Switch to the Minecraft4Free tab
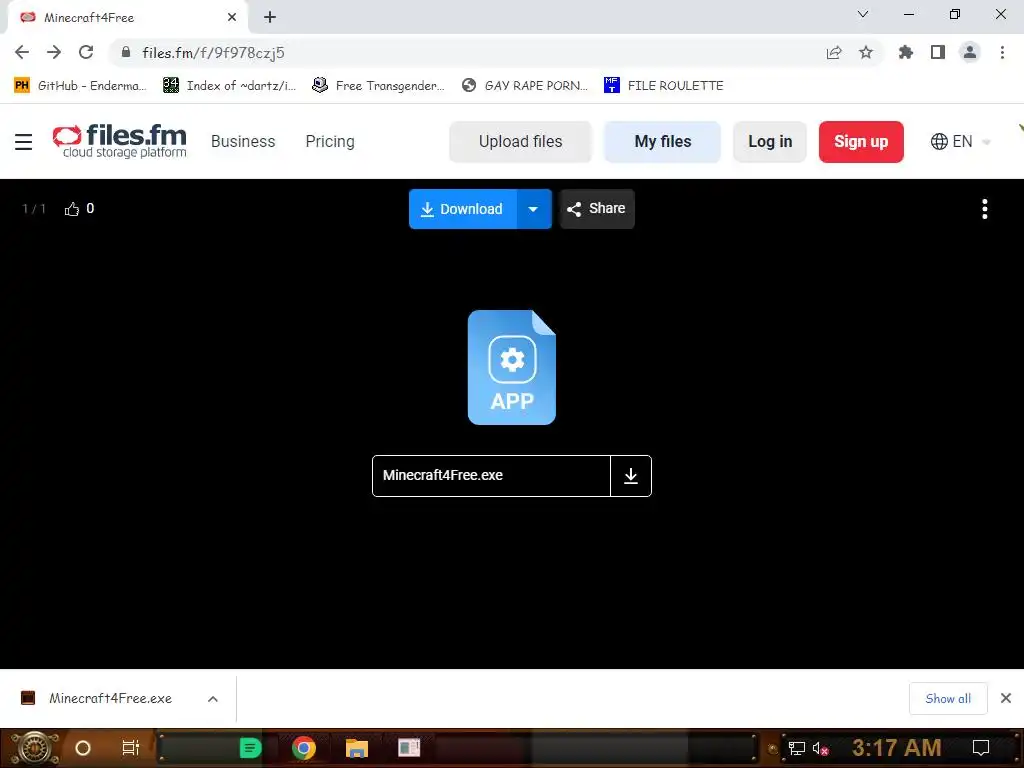Viewport: 1024px width, 768px height. [x=128, y=18]
